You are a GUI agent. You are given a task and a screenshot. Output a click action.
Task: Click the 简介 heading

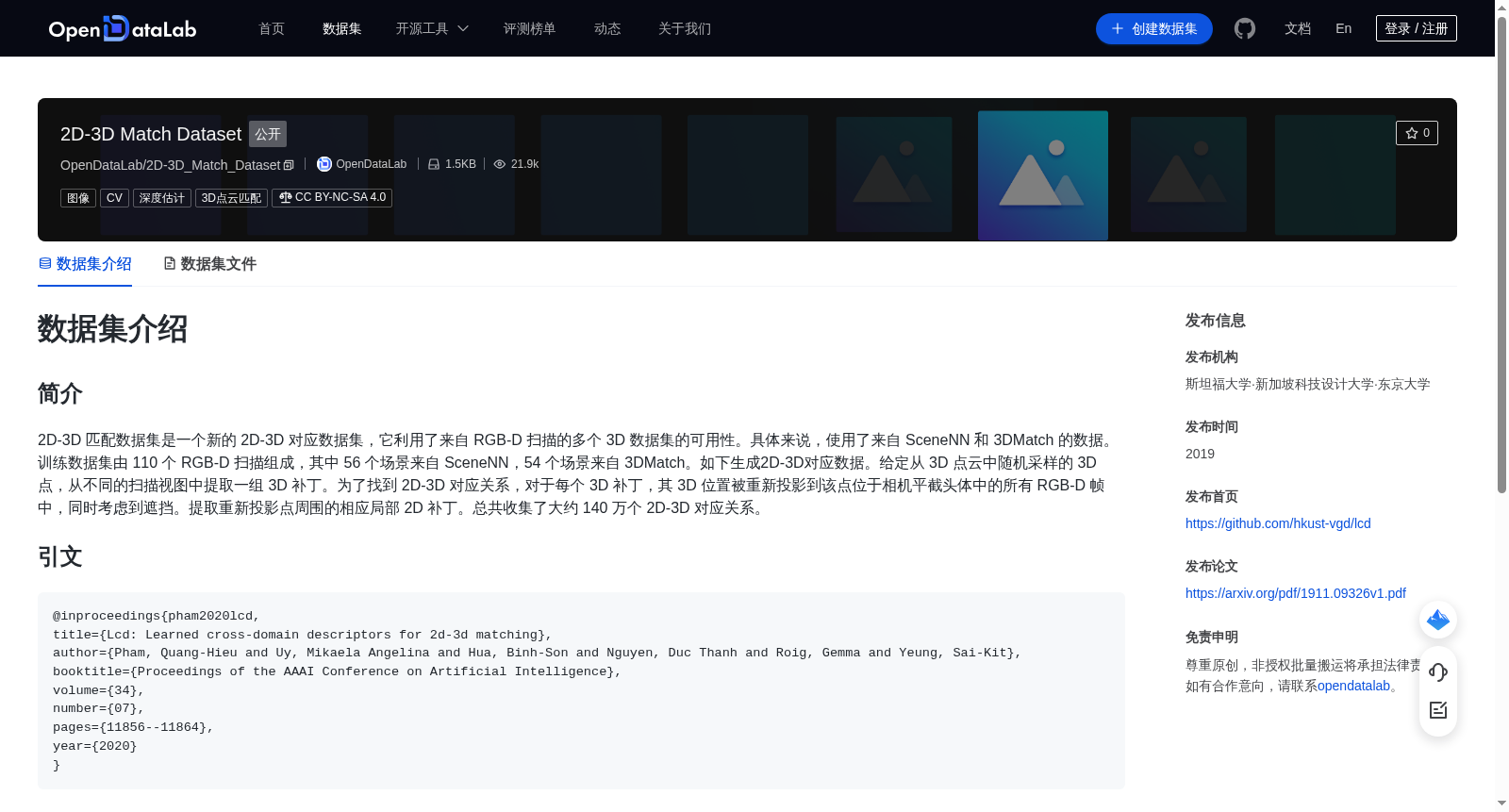pos(60,393)
